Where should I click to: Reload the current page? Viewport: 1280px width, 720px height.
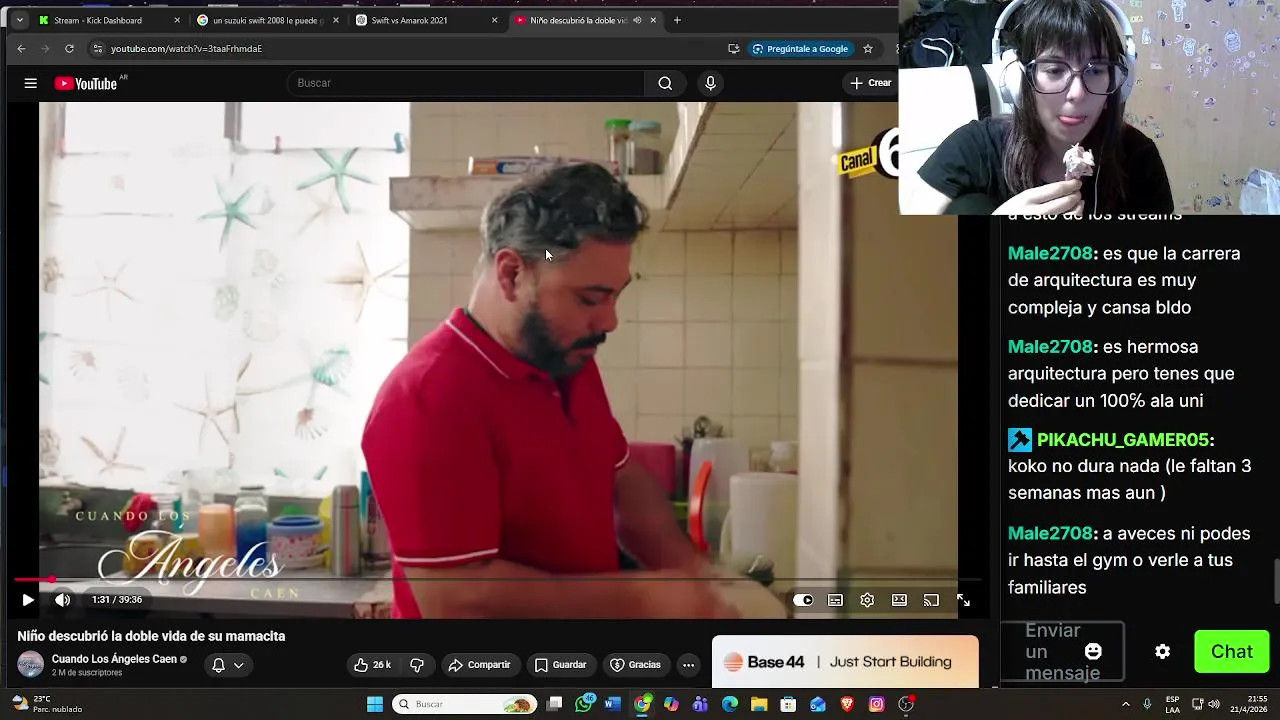69,48
